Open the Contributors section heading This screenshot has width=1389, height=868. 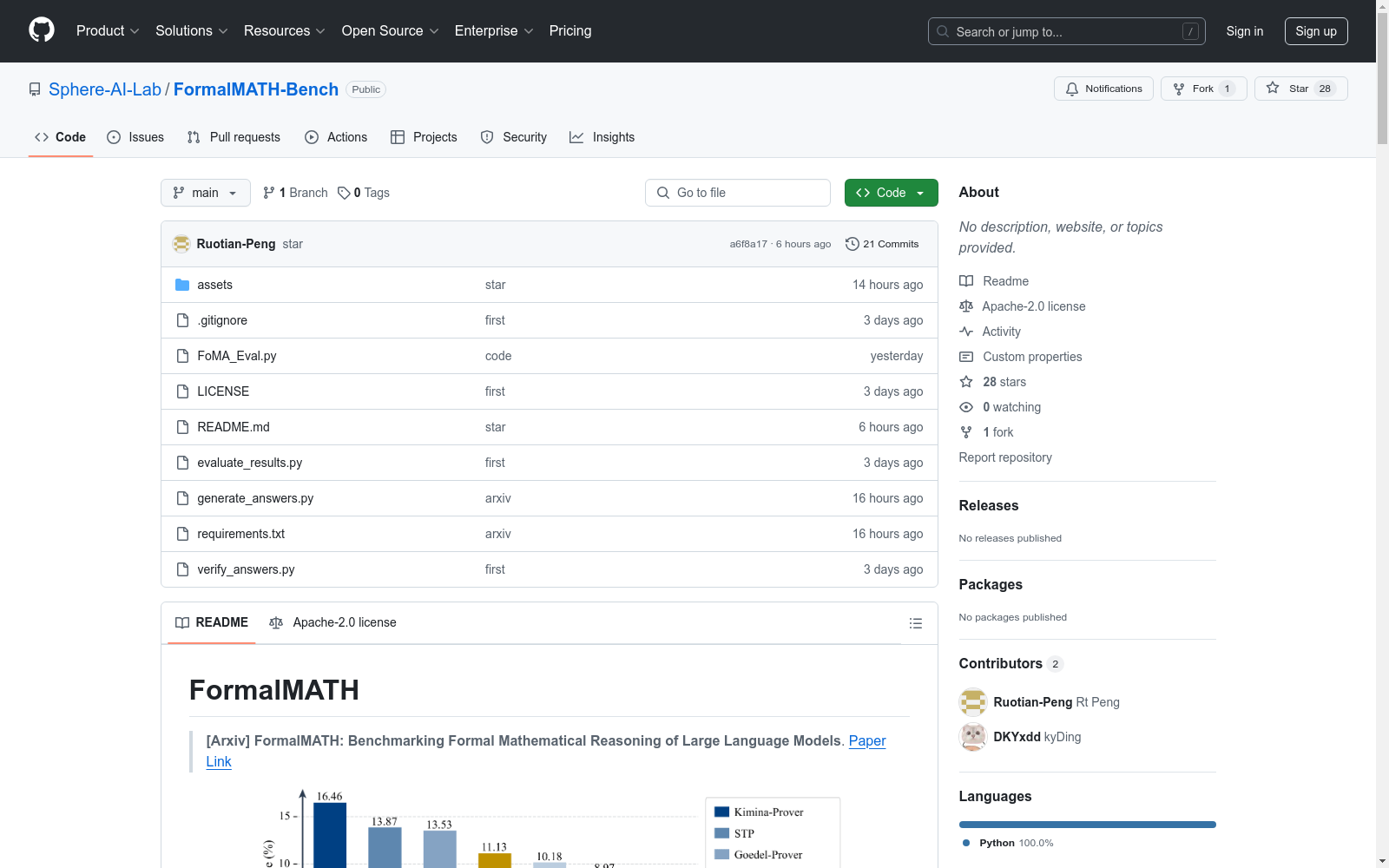(x=1001, y=663)
